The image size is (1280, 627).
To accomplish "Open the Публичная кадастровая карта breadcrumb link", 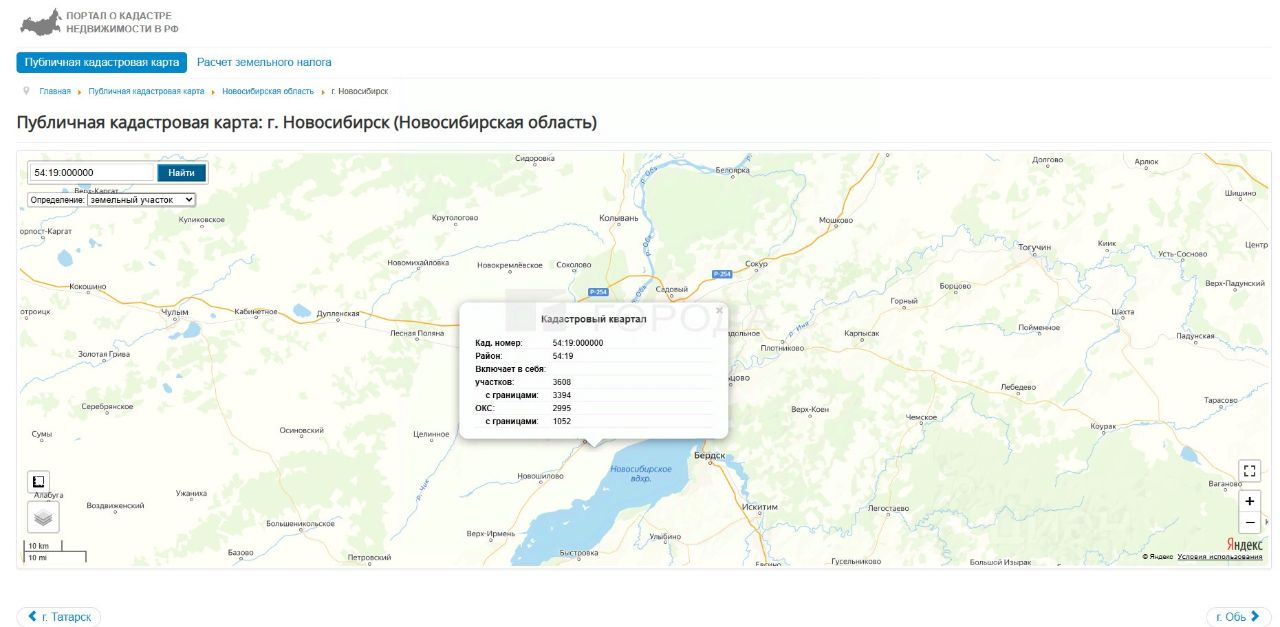I will click(x=146, y=91).
